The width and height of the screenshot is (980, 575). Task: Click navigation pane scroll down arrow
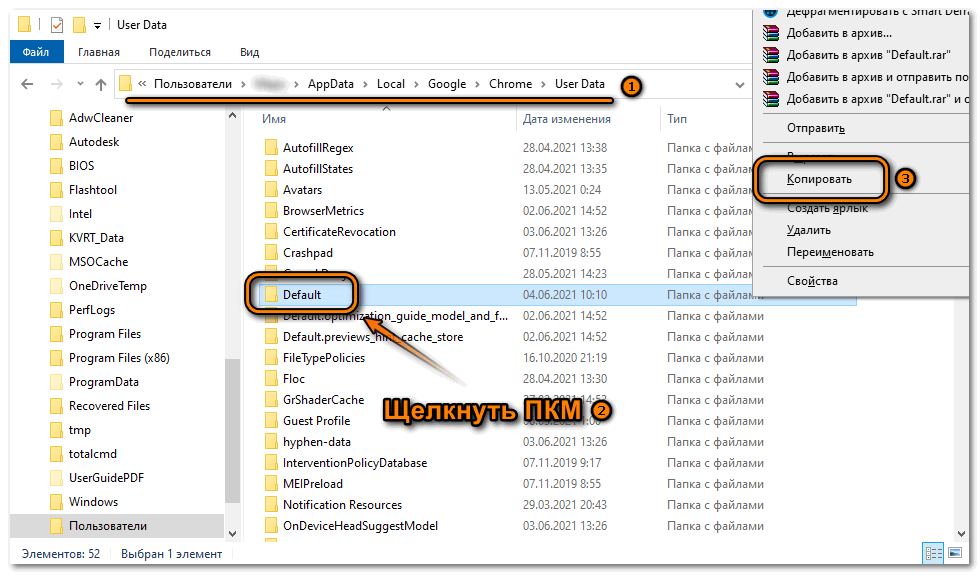pos(232,534)
